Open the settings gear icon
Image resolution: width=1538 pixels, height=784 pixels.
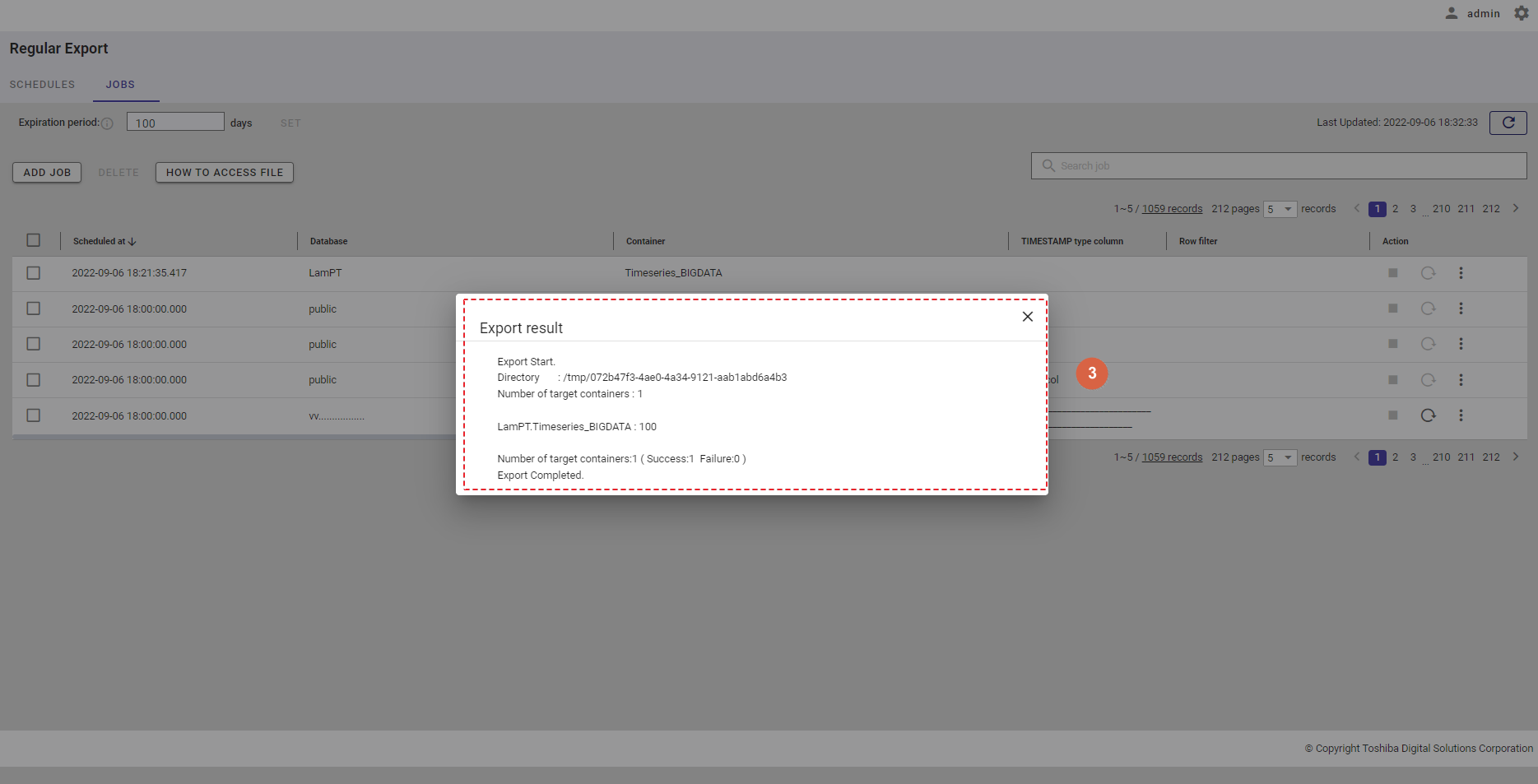1522,13
